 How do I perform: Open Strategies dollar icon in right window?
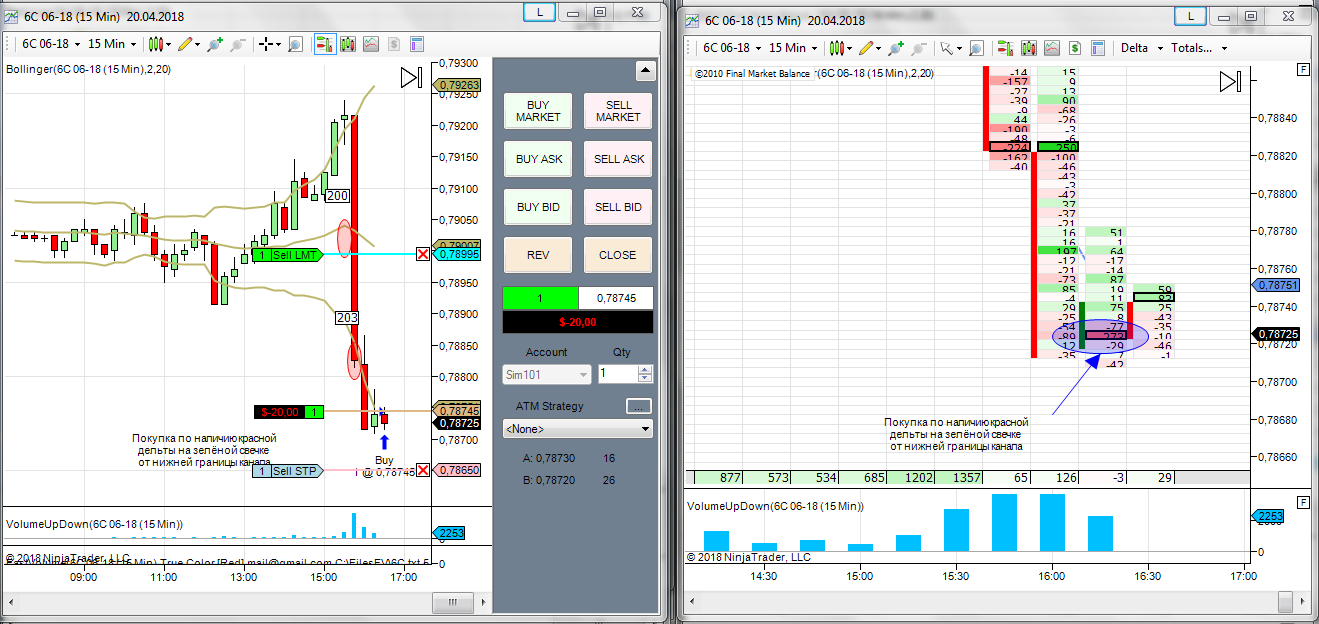tap(1075, 47)
